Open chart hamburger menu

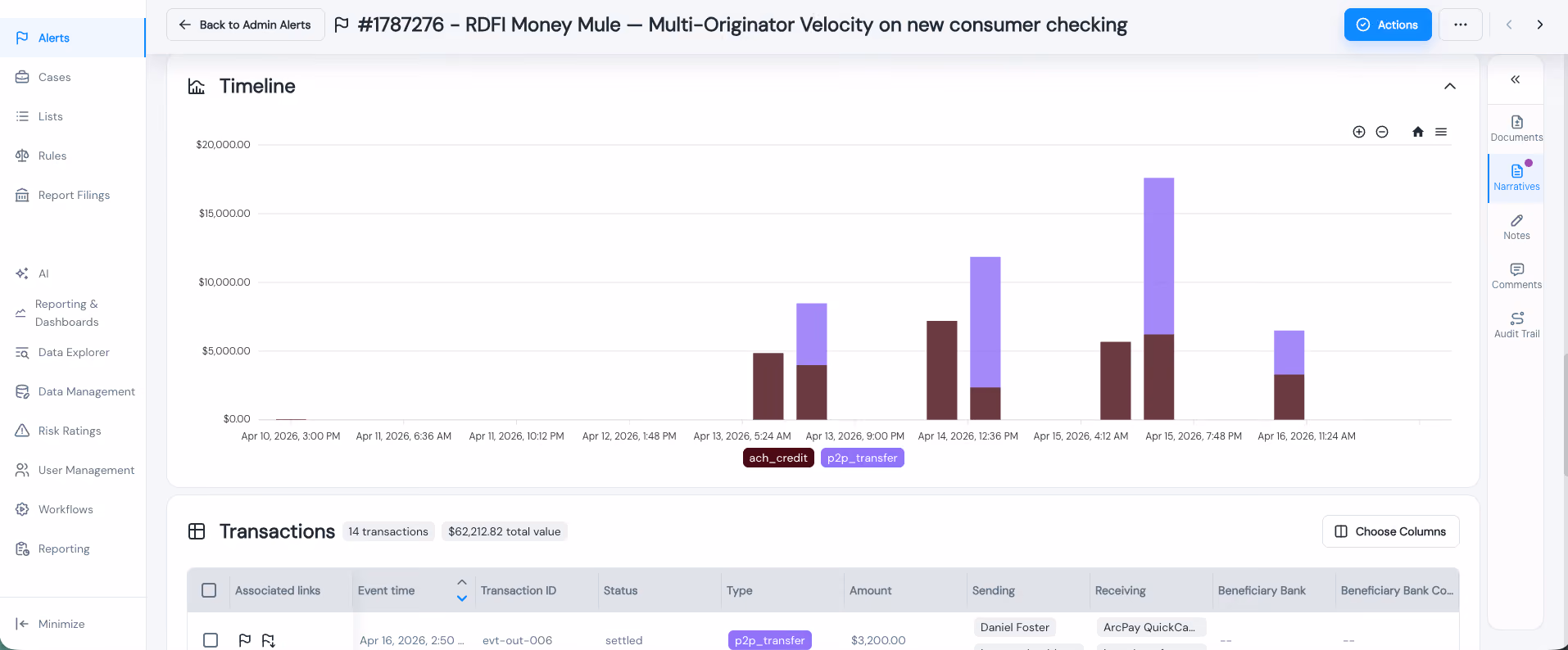[1441, 132]
